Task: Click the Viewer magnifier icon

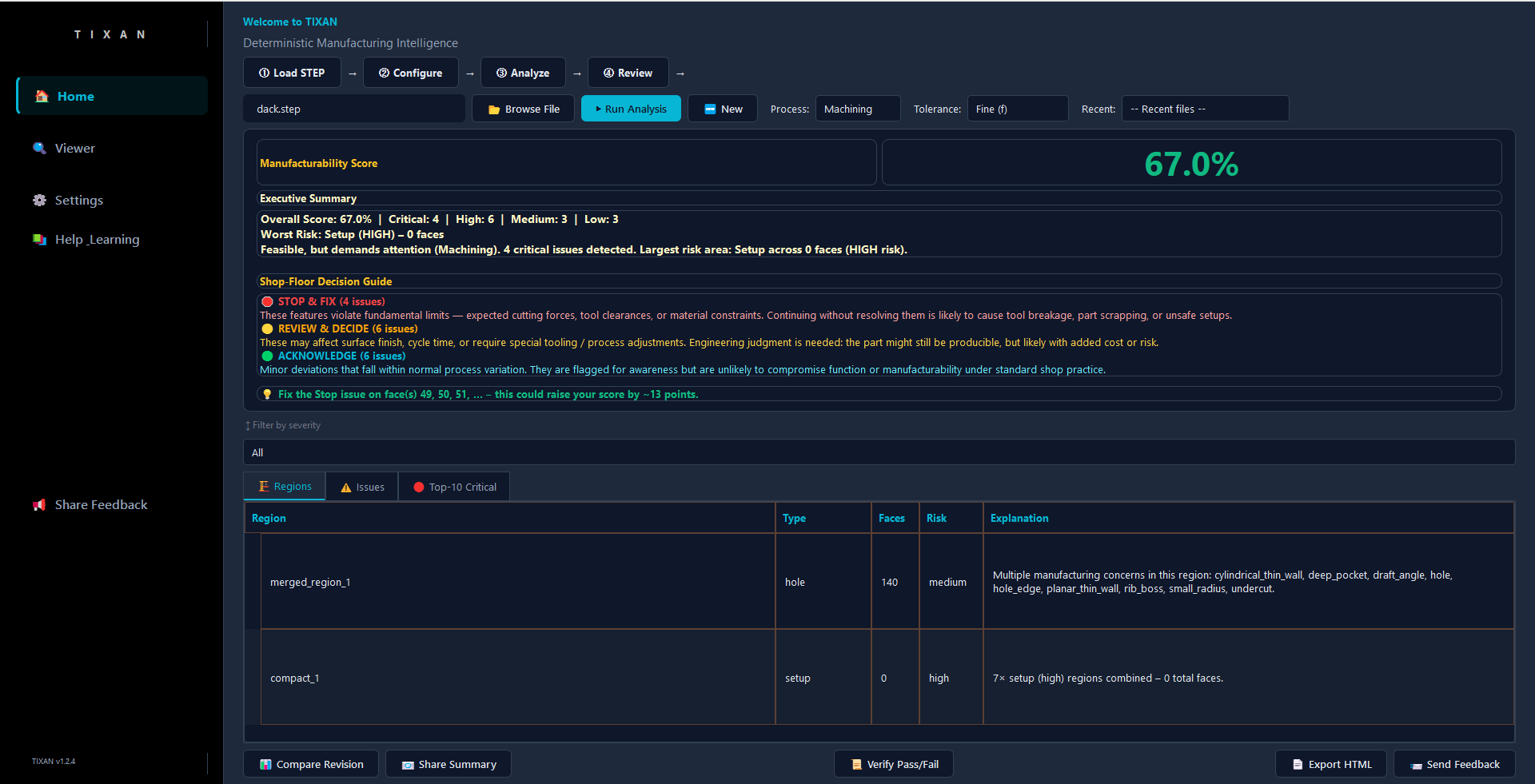Action: (x=39, y=148)
